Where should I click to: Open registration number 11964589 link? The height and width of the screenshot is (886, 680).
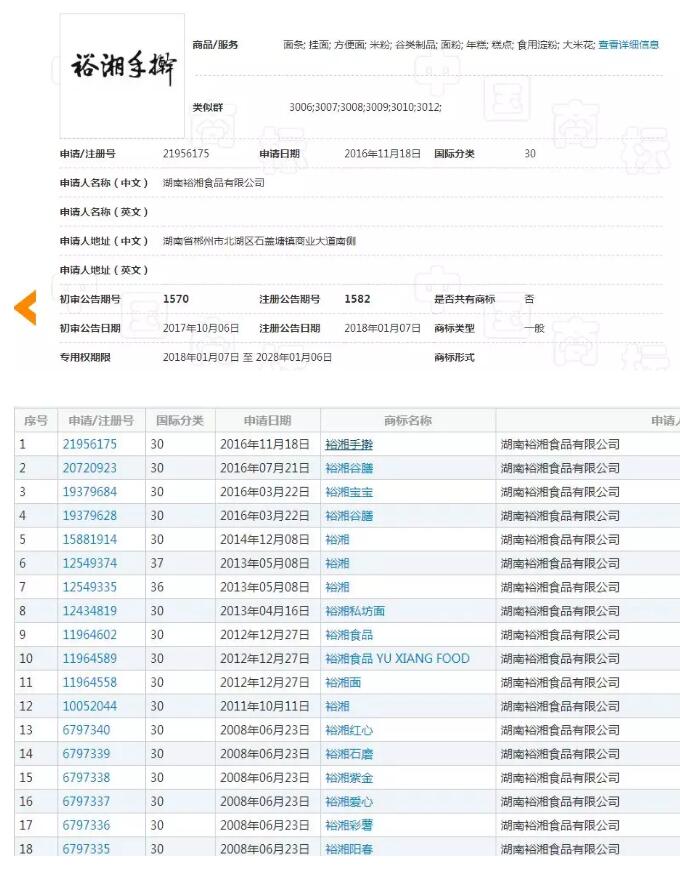[x=89, y=658]
